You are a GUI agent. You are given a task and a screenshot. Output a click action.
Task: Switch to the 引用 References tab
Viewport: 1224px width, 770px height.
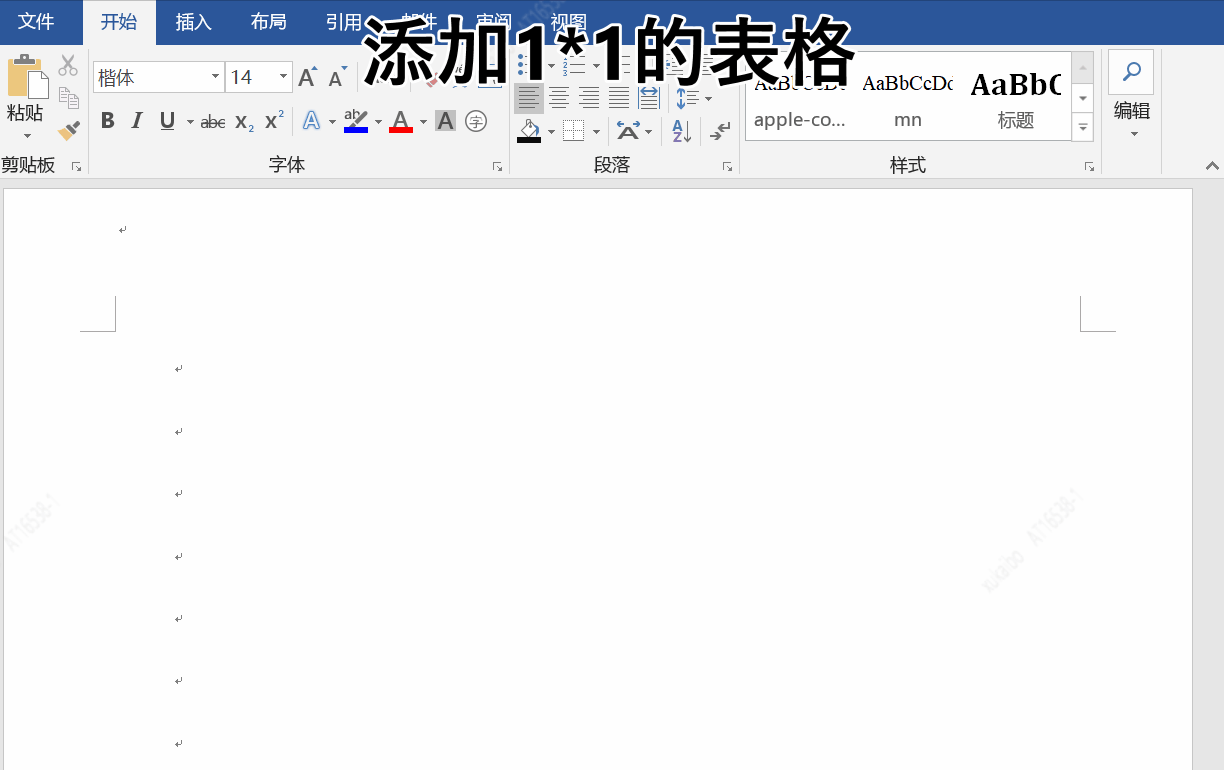[x=343, y=22]
